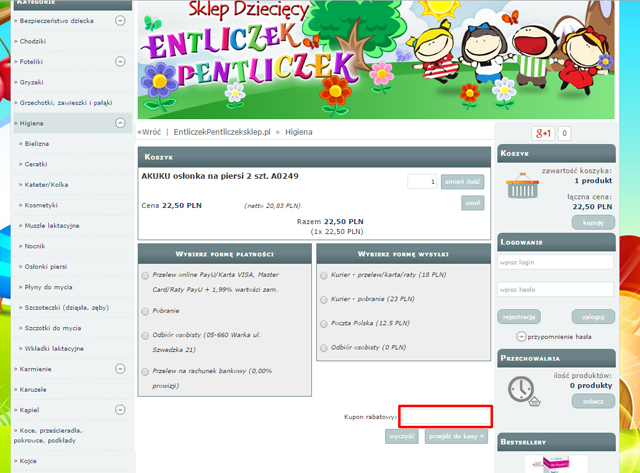This screenshot has height=473, width=640.
Task: Select Pobranie payment option
Action: [x=146, y=311]
